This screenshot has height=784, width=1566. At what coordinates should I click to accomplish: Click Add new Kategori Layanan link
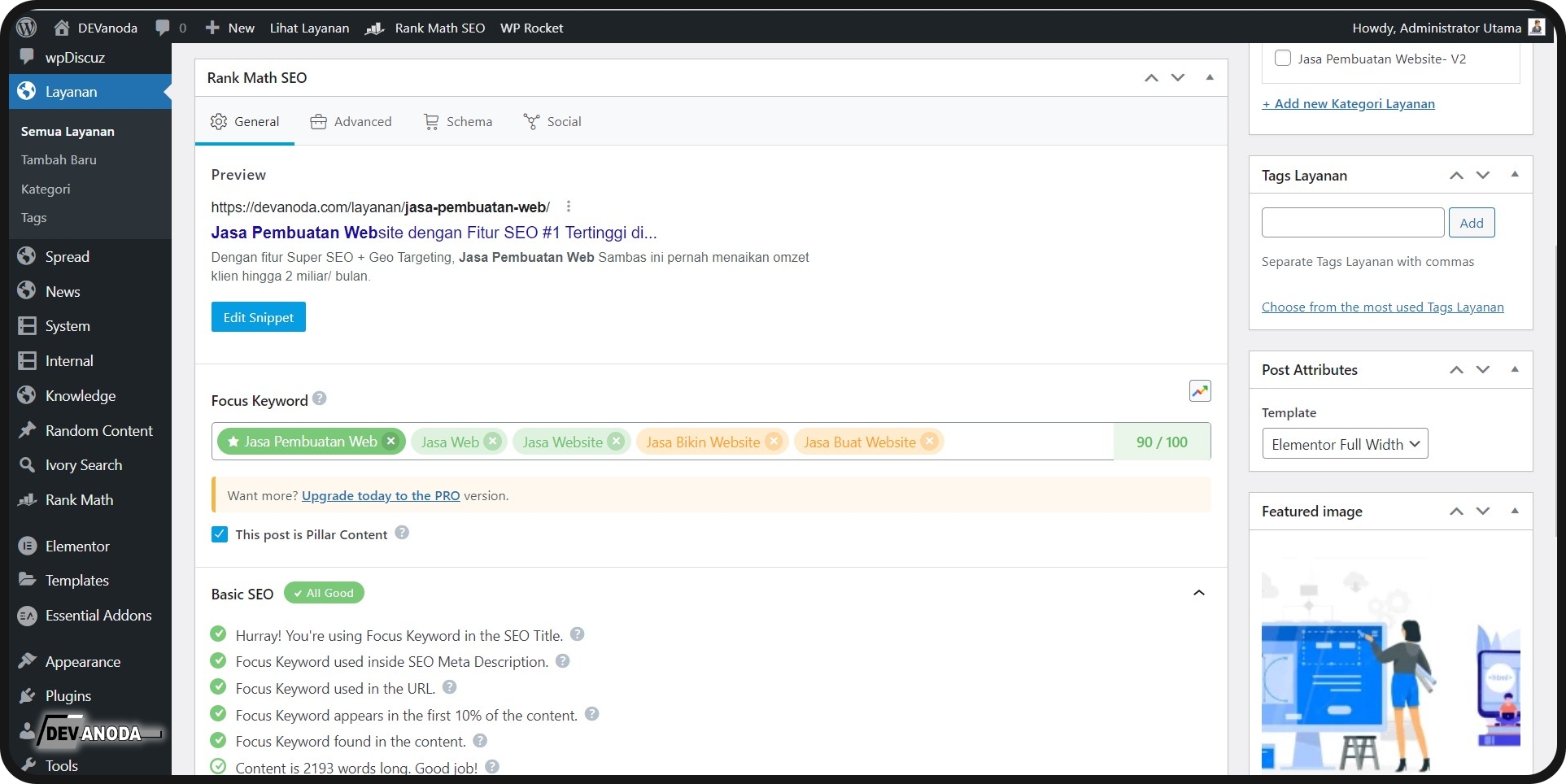click(x=1348, y=104)
